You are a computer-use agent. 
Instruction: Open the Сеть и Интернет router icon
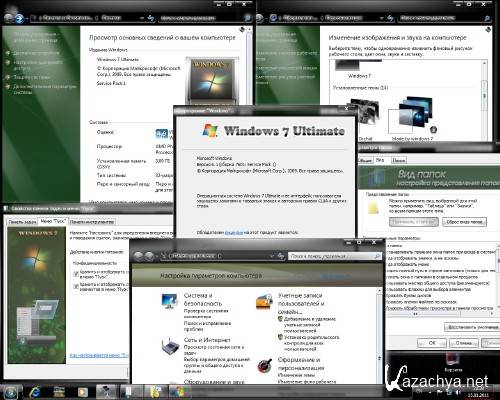(x=170, y=347)
